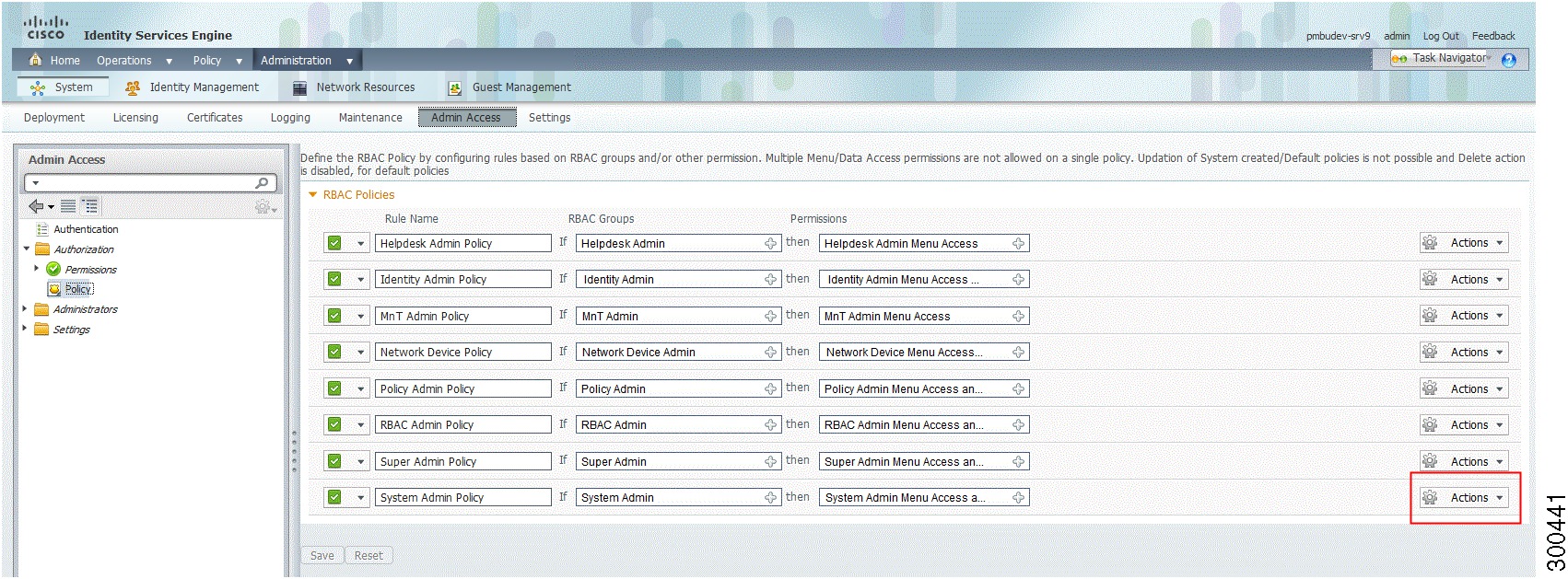Open Actions dropdown for Identity Admin Policy

(1464, 280)
